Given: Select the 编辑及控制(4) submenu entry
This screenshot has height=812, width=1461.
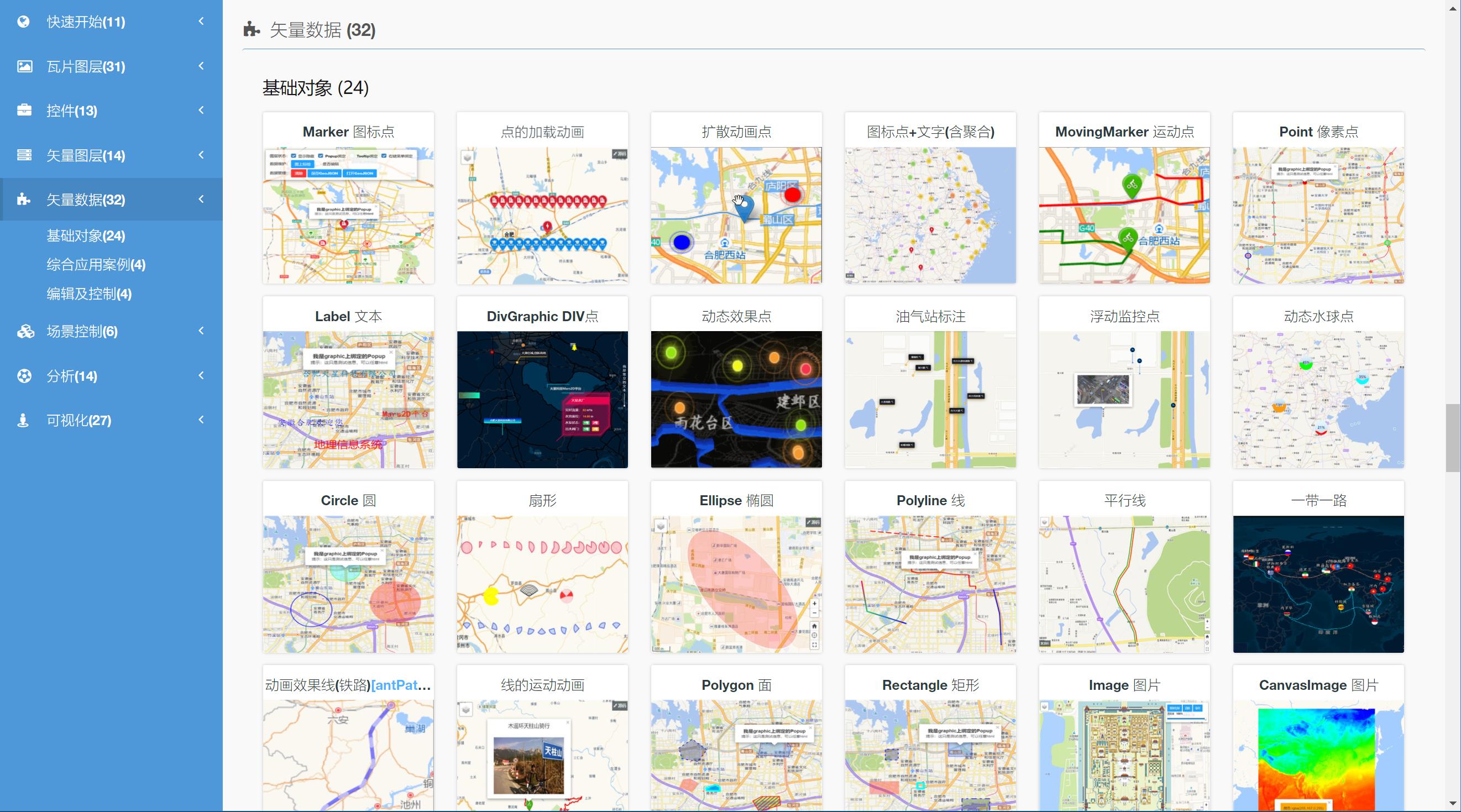Looking at the screenshot, I should 89,294.
